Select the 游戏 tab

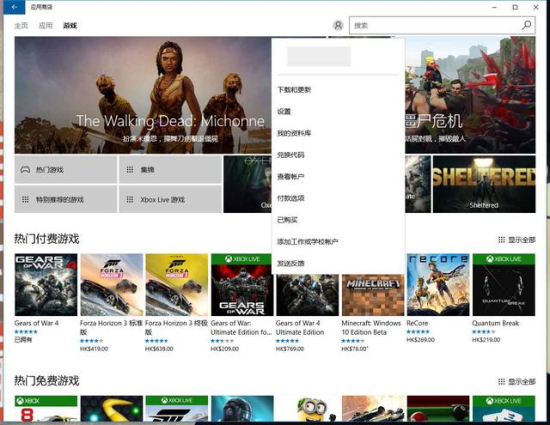(70, 26)
